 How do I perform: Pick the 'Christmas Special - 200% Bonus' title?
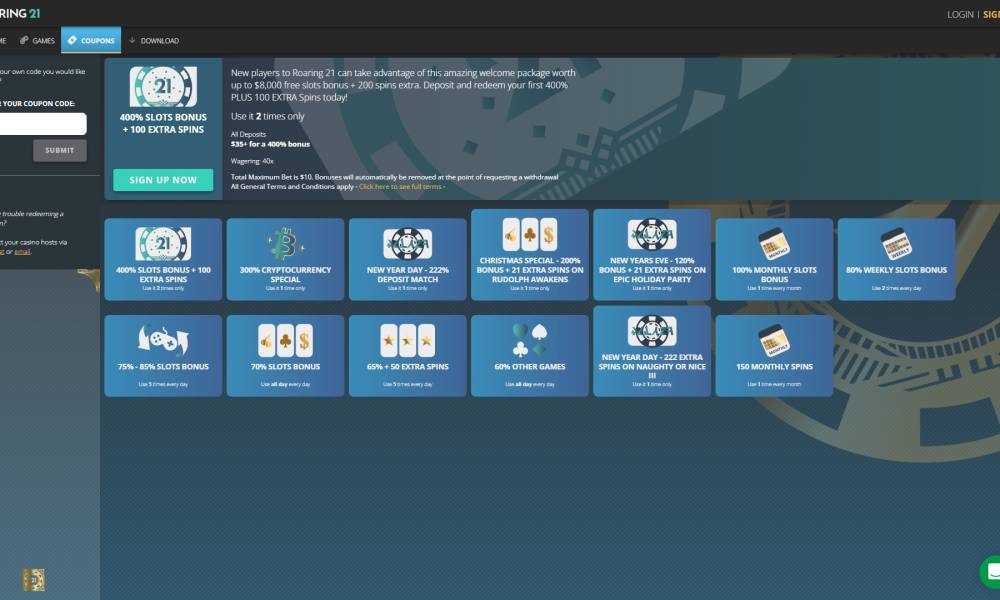(530, 270)
